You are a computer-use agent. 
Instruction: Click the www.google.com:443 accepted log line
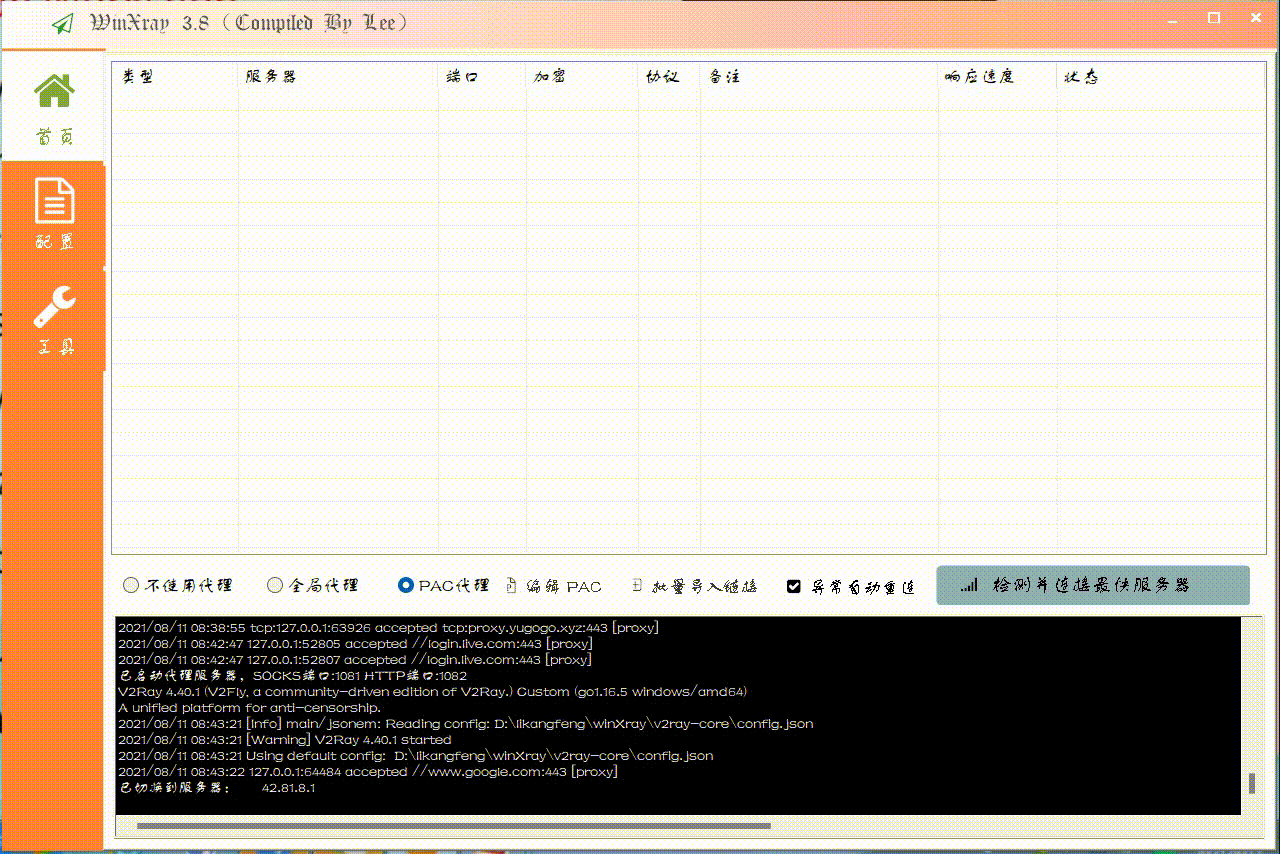tap(368, 772)
